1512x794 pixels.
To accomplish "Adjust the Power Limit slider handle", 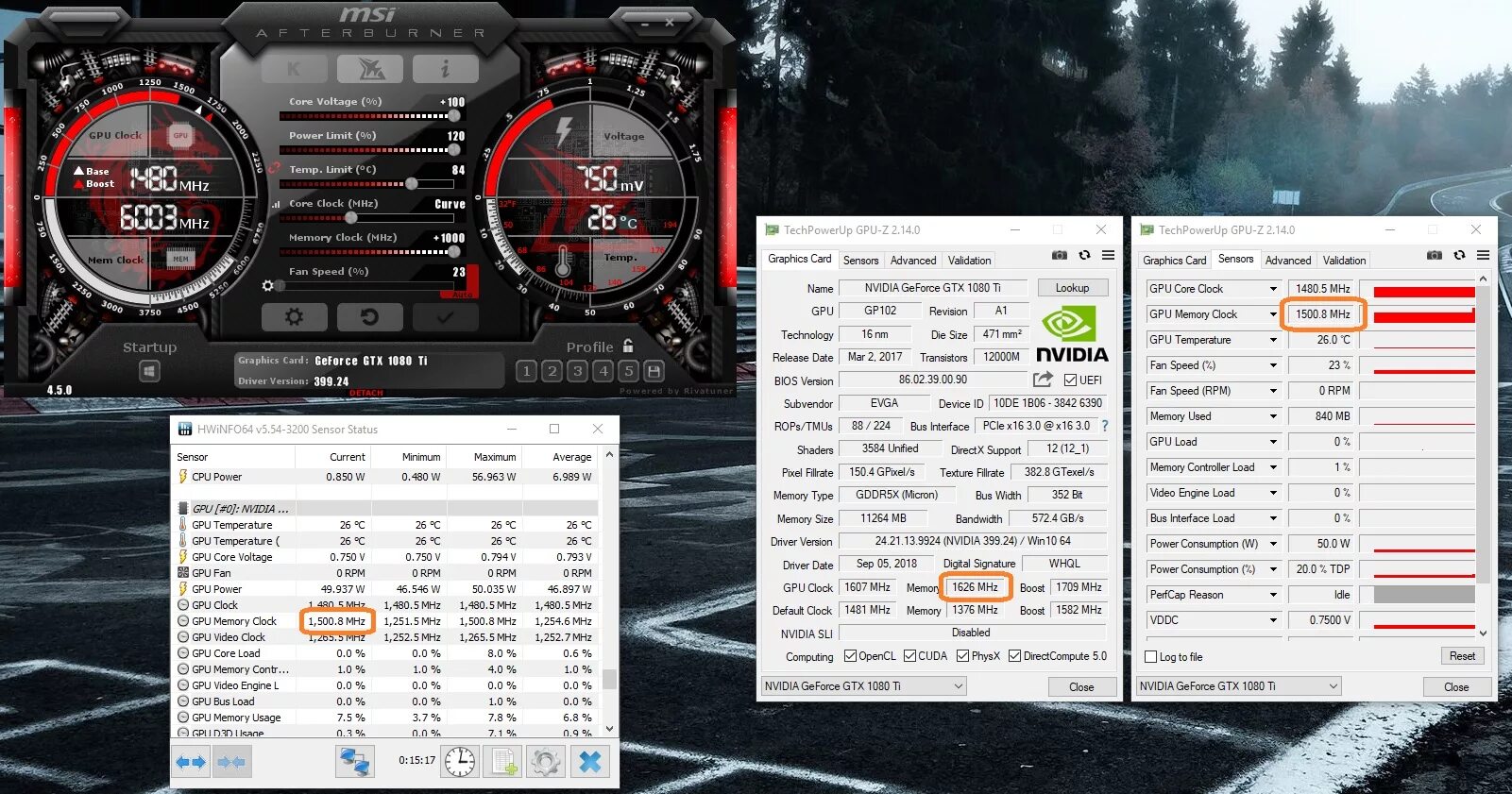I will pos(454,150).
